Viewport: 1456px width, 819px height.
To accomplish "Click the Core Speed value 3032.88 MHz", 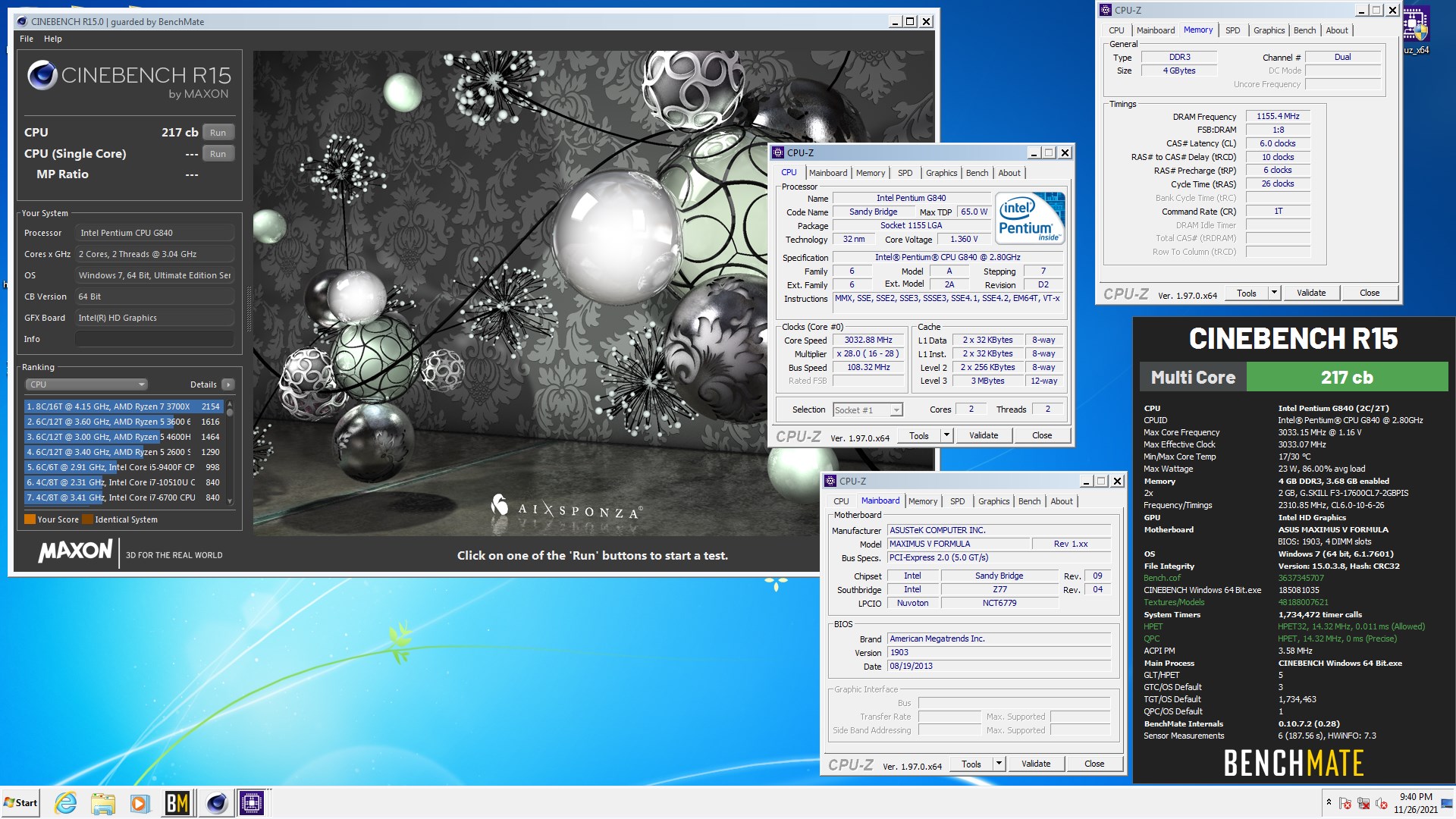I will (868, 340).
